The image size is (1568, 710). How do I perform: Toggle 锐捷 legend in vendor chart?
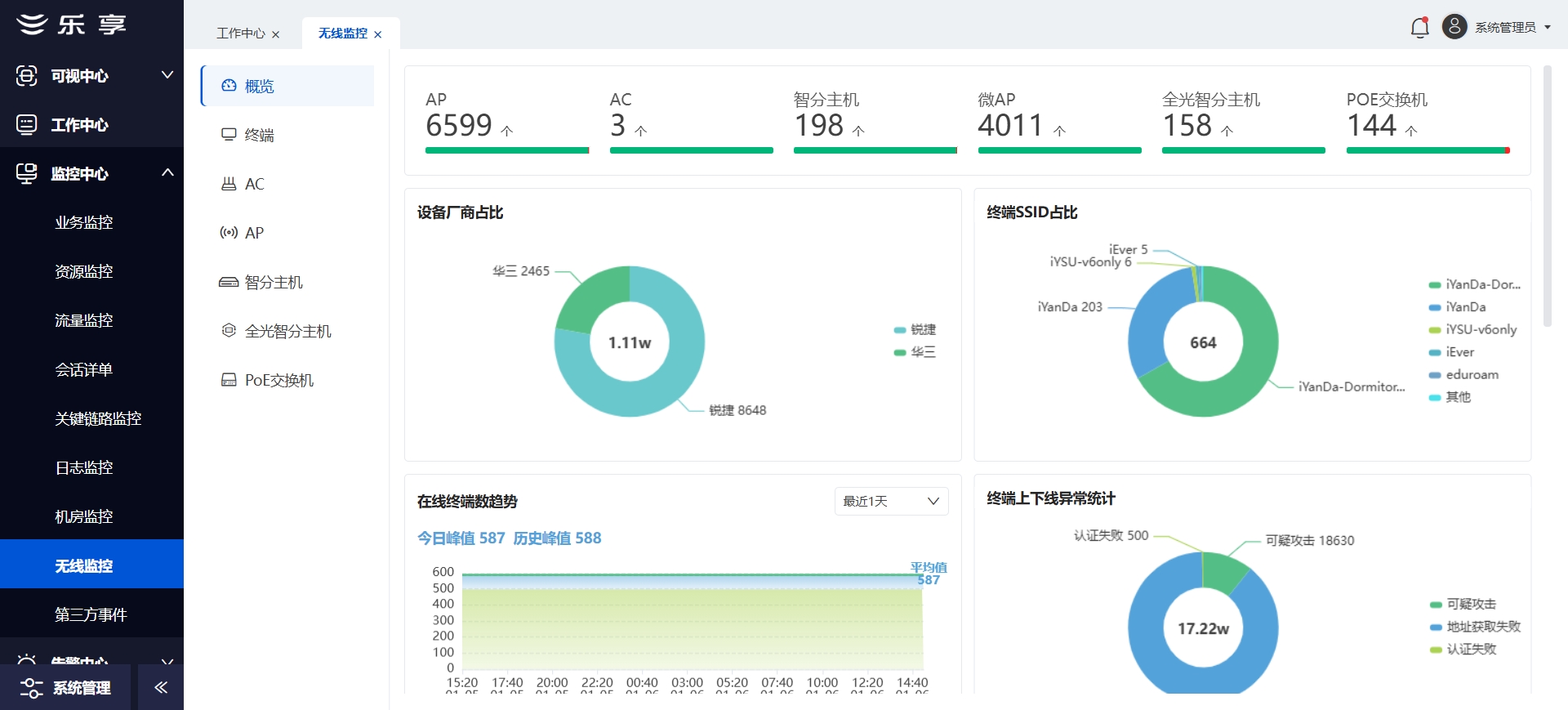pyautogui.click(x=915, y=329)
